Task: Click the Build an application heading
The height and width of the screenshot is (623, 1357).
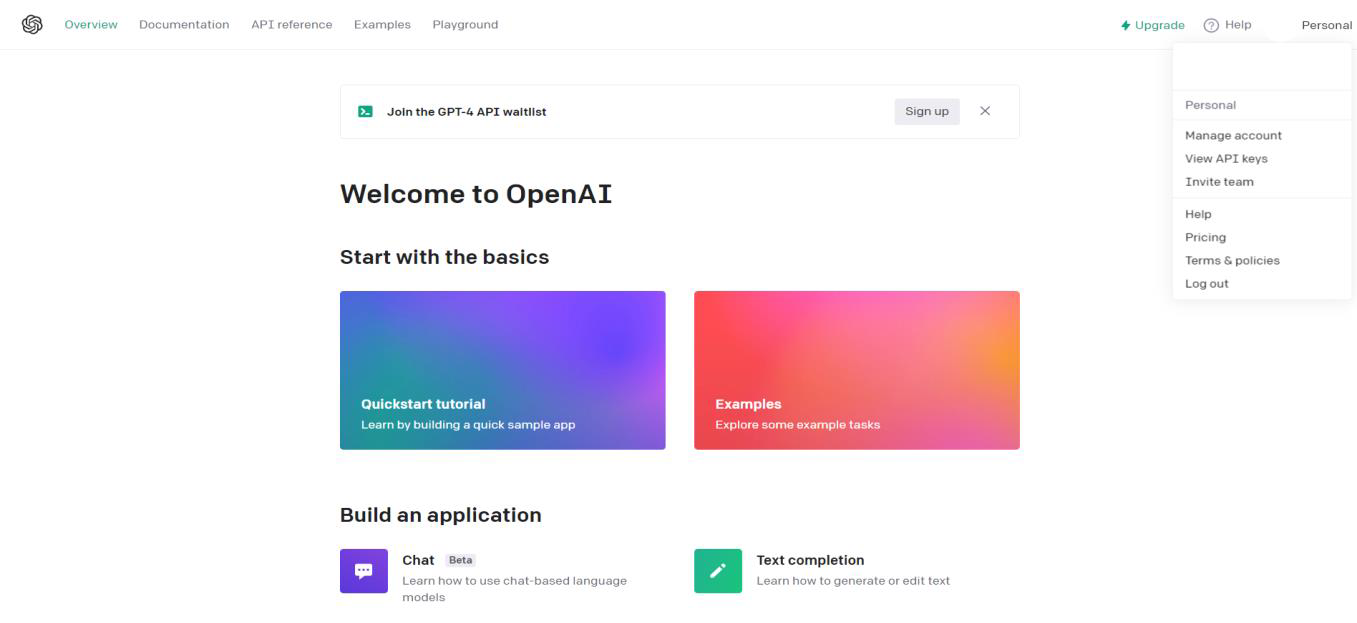Action: (440, 515)
